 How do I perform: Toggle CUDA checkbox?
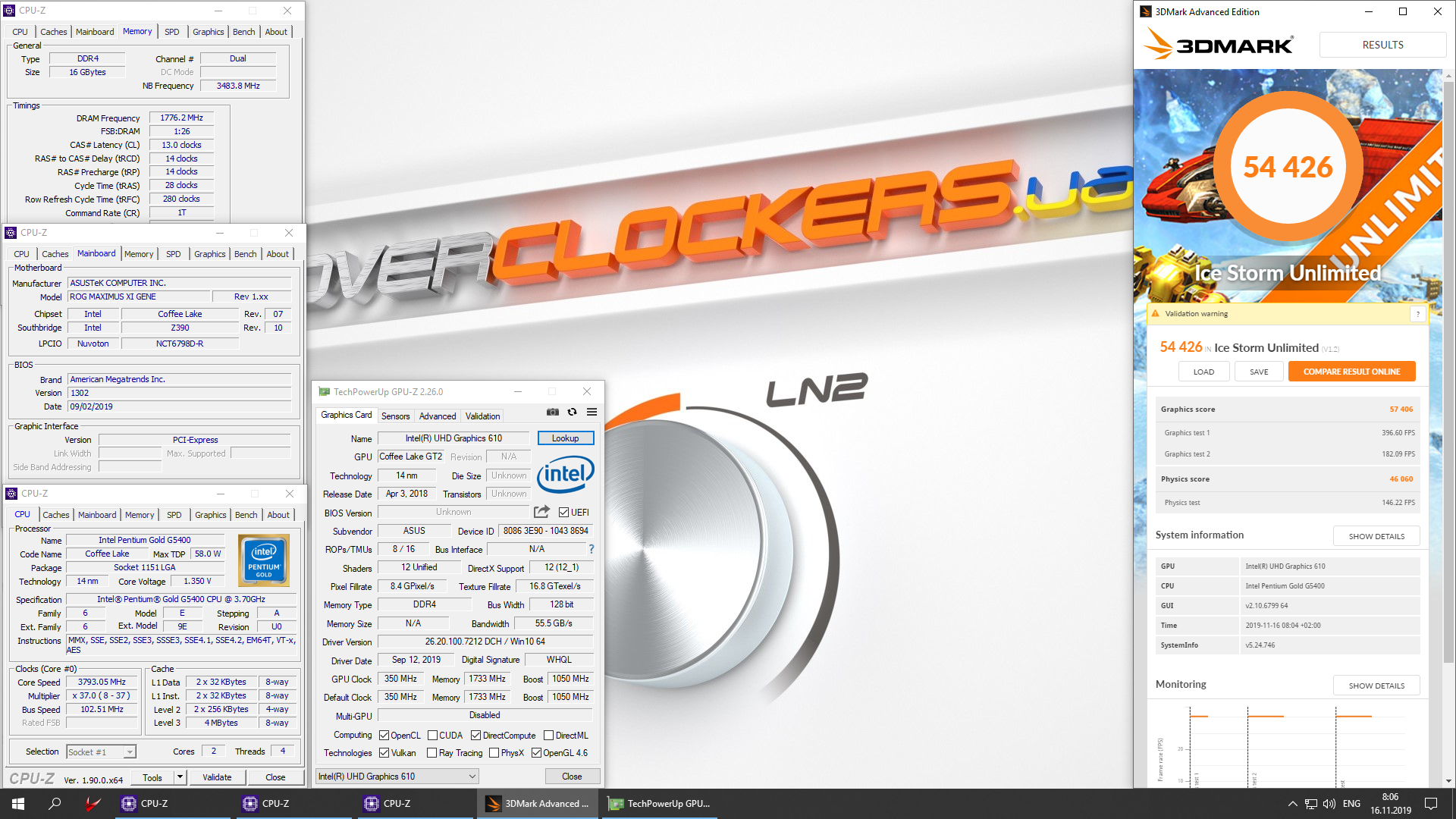point(432,736)
